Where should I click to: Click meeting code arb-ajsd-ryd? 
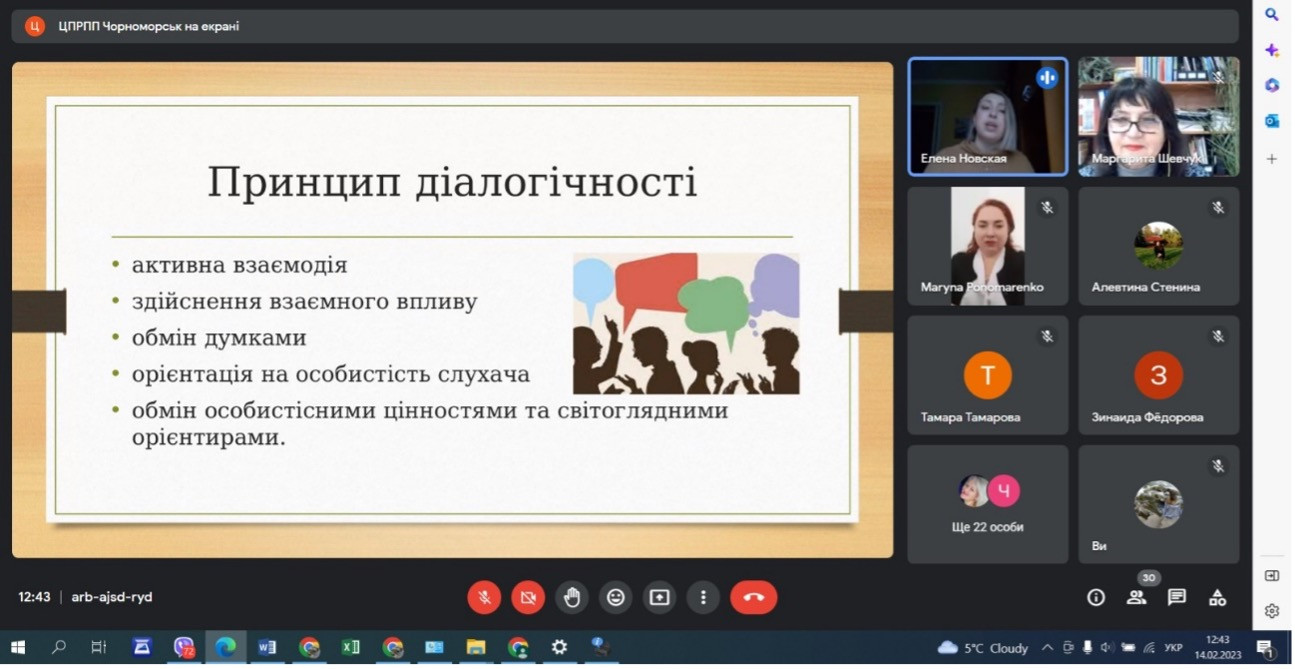112,597
